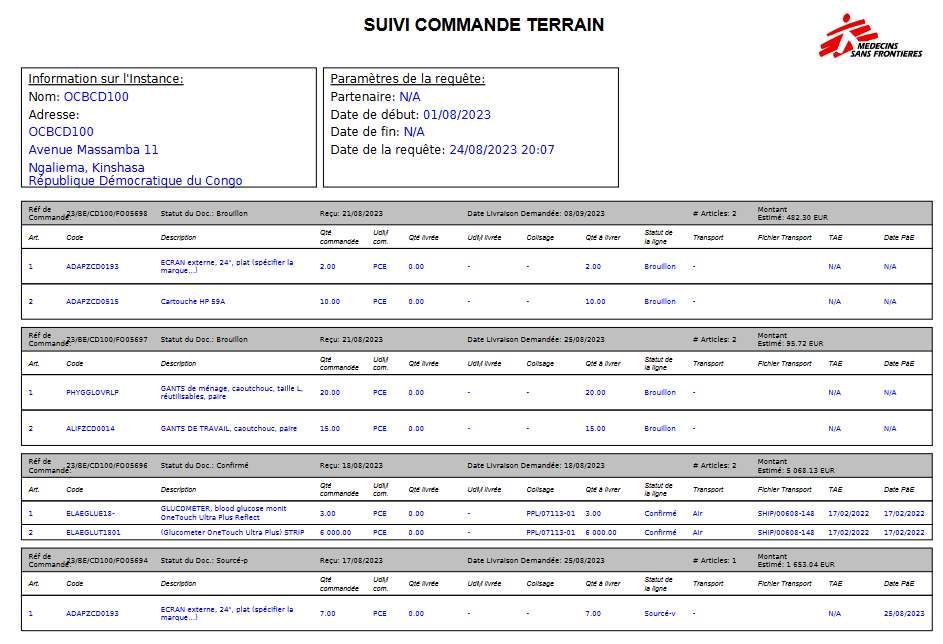This screenshot has height=644, width=943.
Task: Open order header ending in FO05697
Action: point(106,339)
